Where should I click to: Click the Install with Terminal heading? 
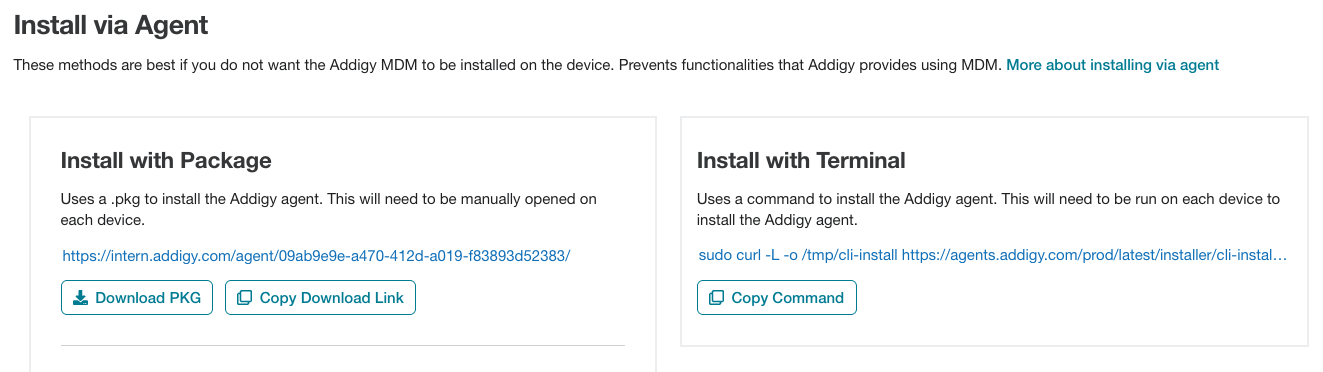click(801, 160)
